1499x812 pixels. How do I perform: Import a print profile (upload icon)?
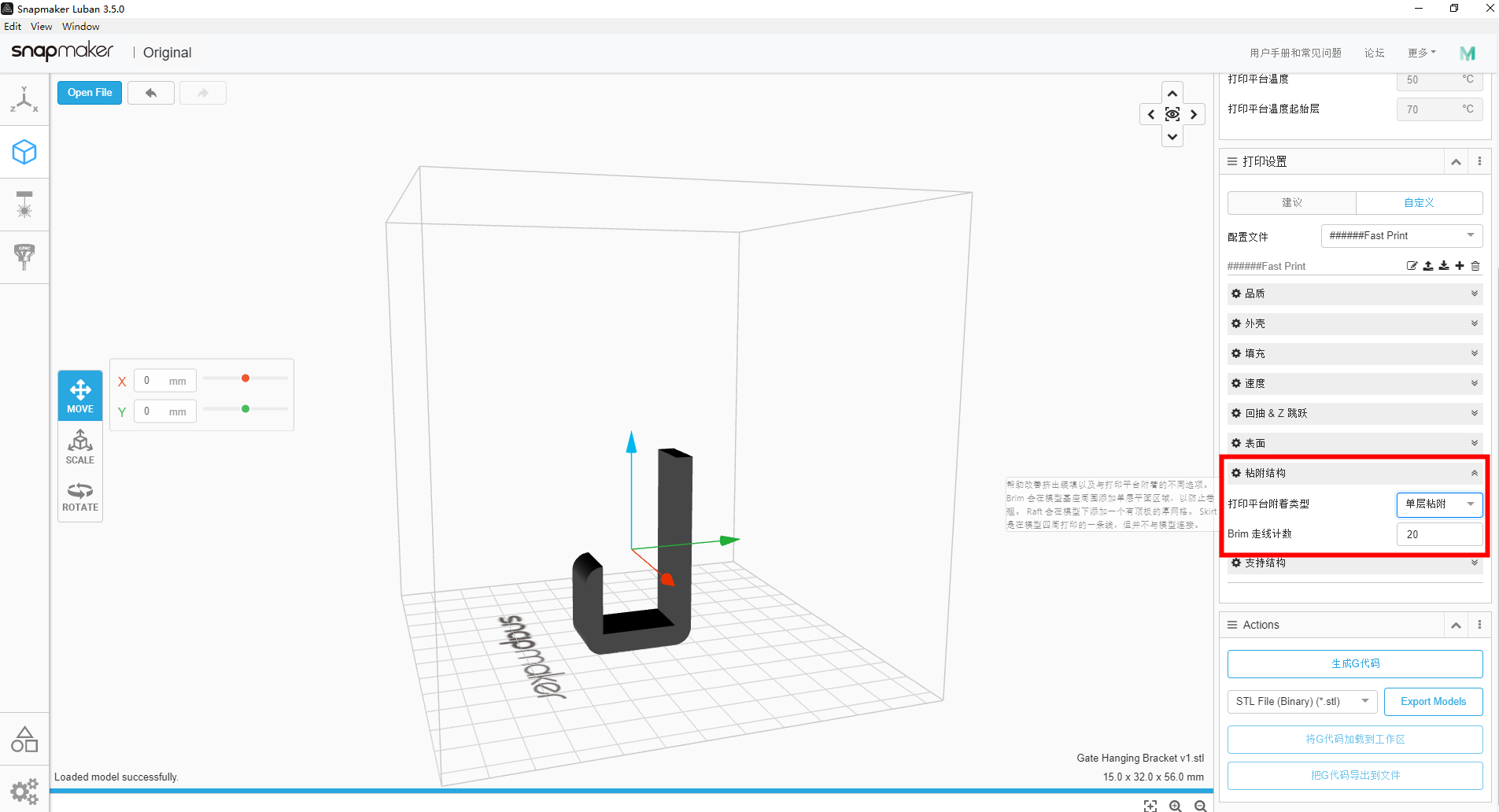pyautogui.click(x=1428, y=266)
